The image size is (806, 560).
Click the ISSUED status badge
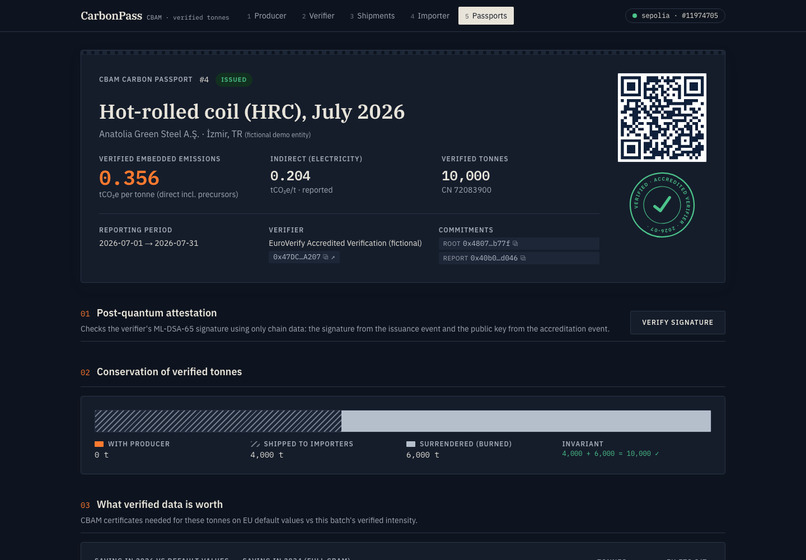coord(233,80)
